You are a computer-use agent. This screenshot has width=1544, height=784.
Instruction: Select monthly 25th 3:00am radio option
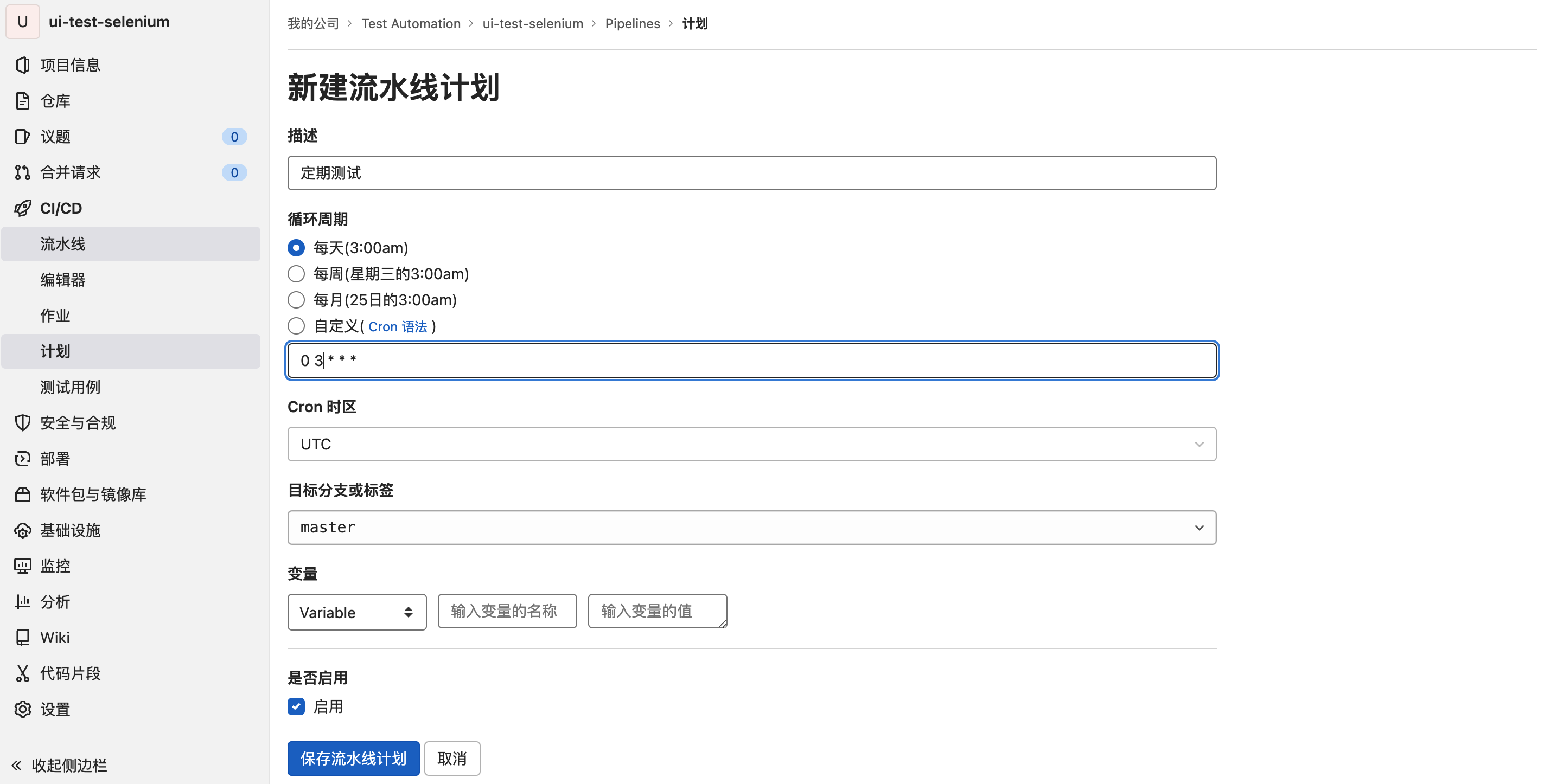[296, 300]
